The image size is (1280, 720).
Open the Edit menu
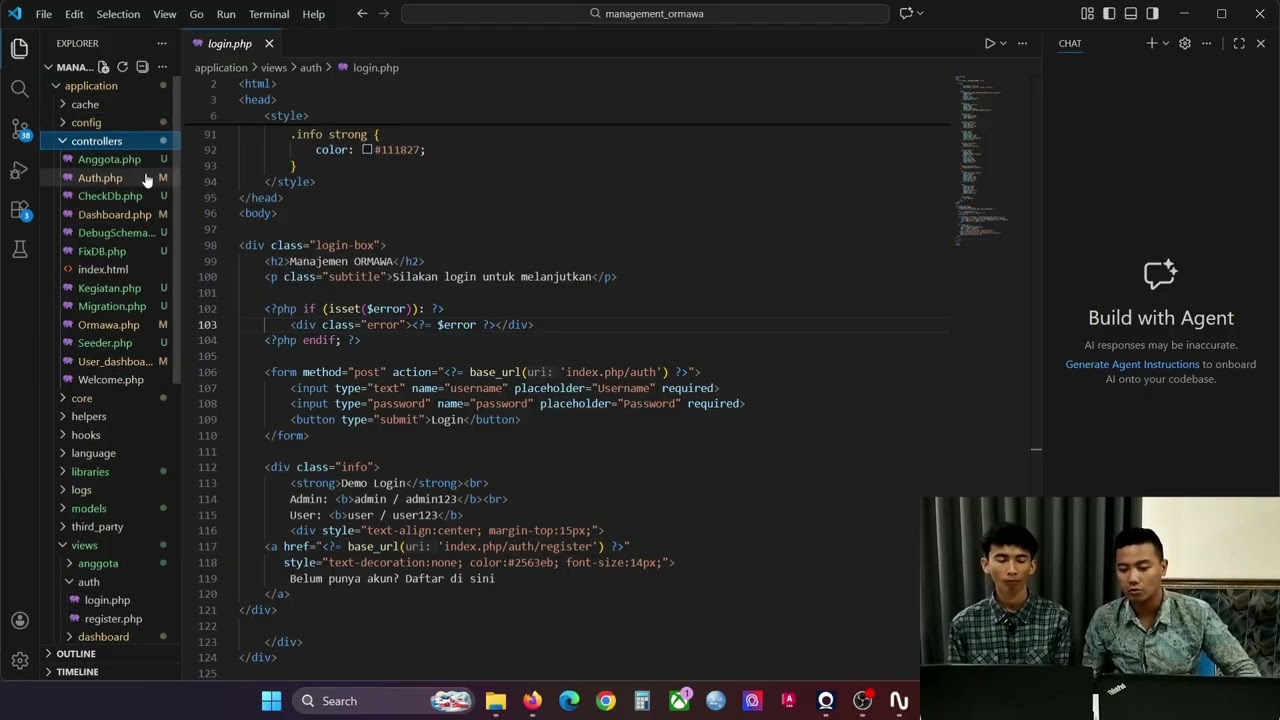[74, 14]
